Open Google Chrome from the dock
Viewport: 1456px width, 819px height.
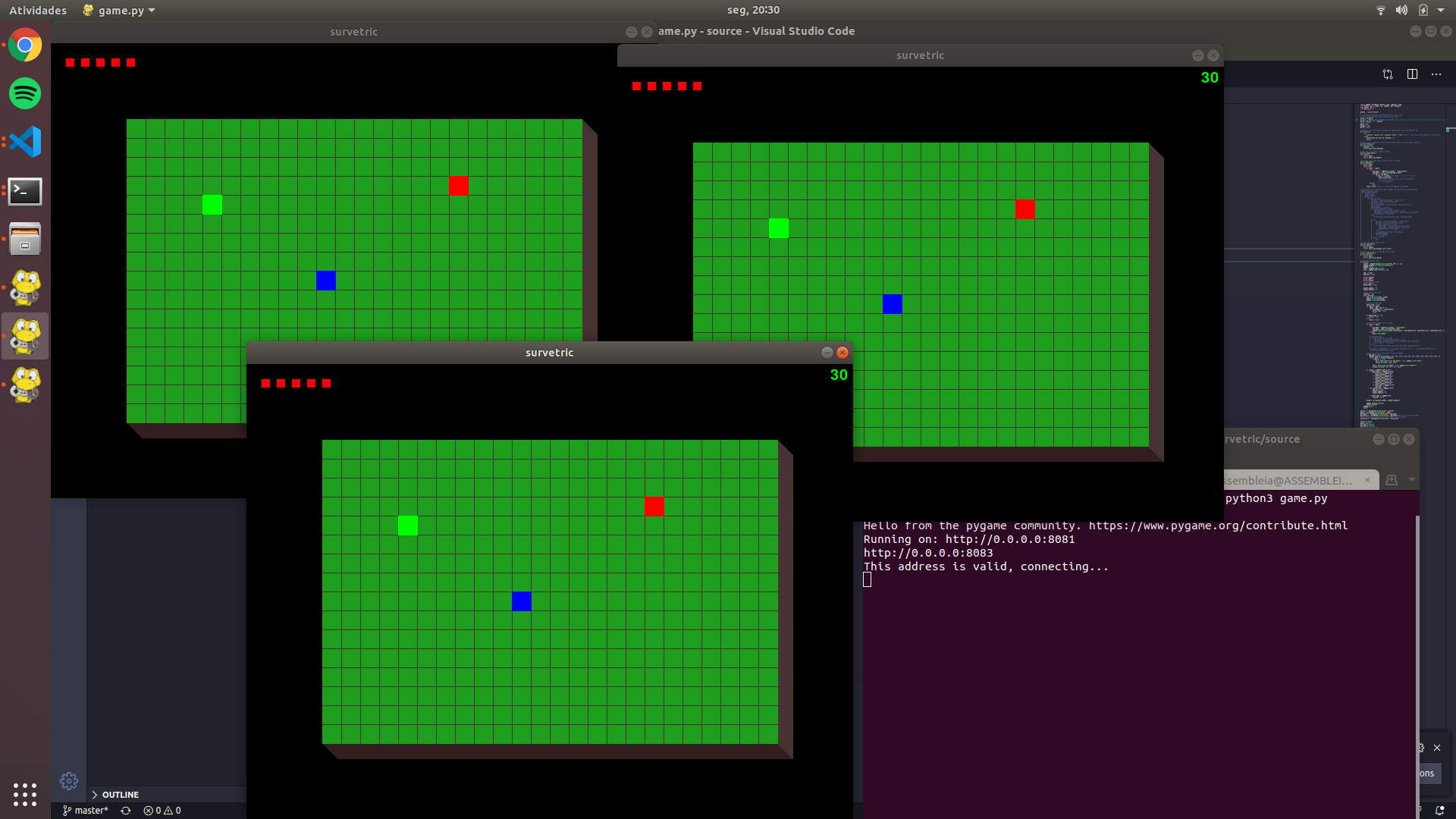point(25,45)
